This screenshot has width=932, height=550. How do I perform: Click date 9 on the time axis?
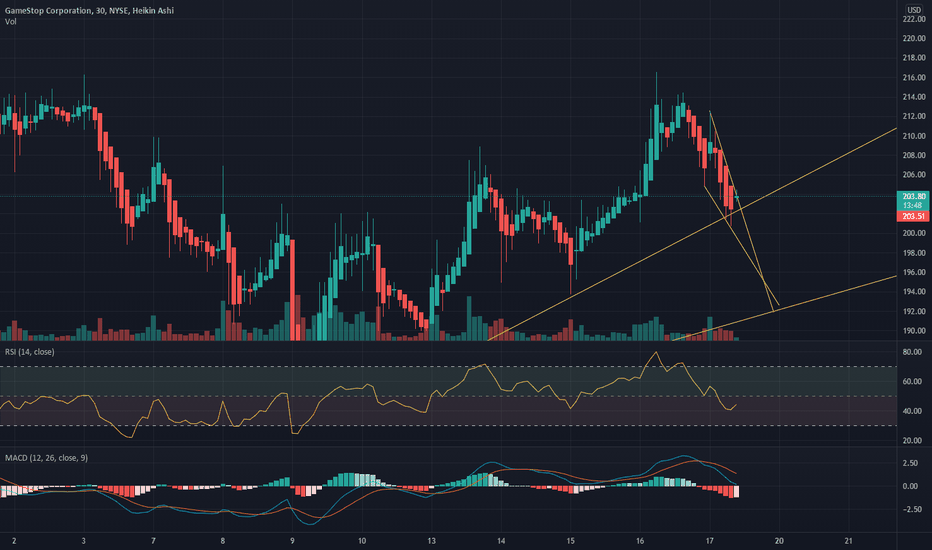click(292, 541)
